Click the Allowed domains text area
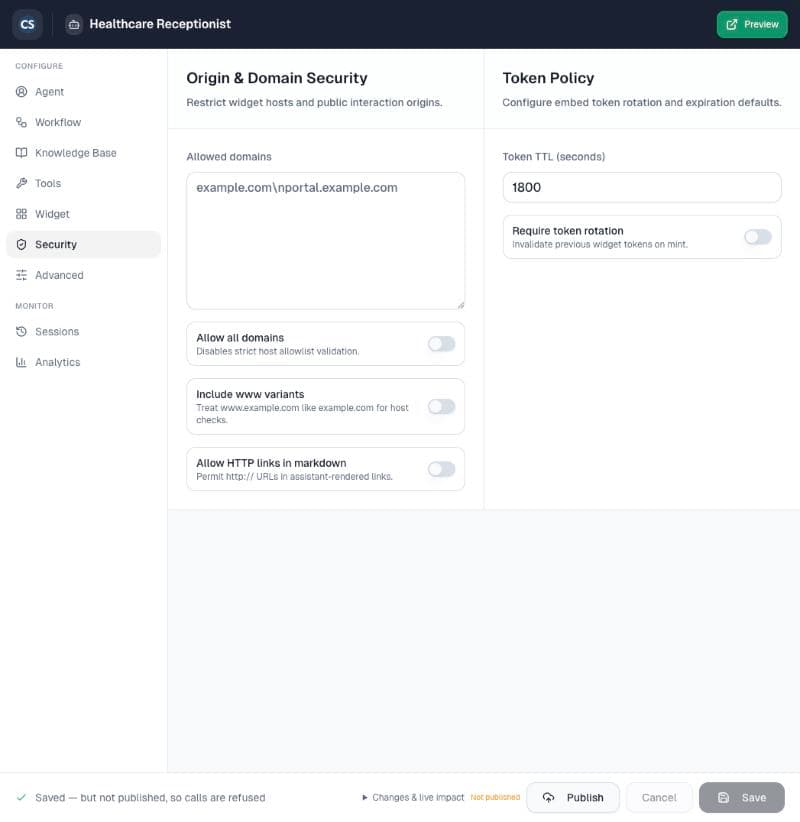Image resolution: width=800 pixels, height=822 pixels. coord(326,241)
